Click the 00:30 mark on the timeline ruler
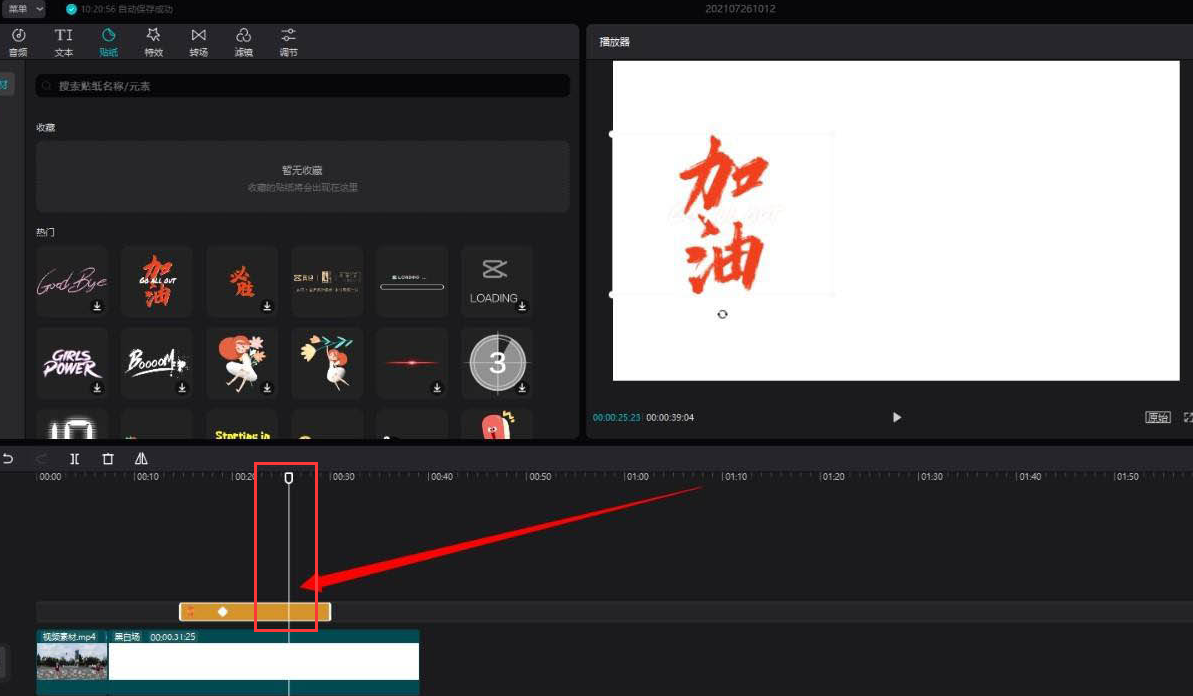Screen dimensions: 1193x696 tap(343, 477)
